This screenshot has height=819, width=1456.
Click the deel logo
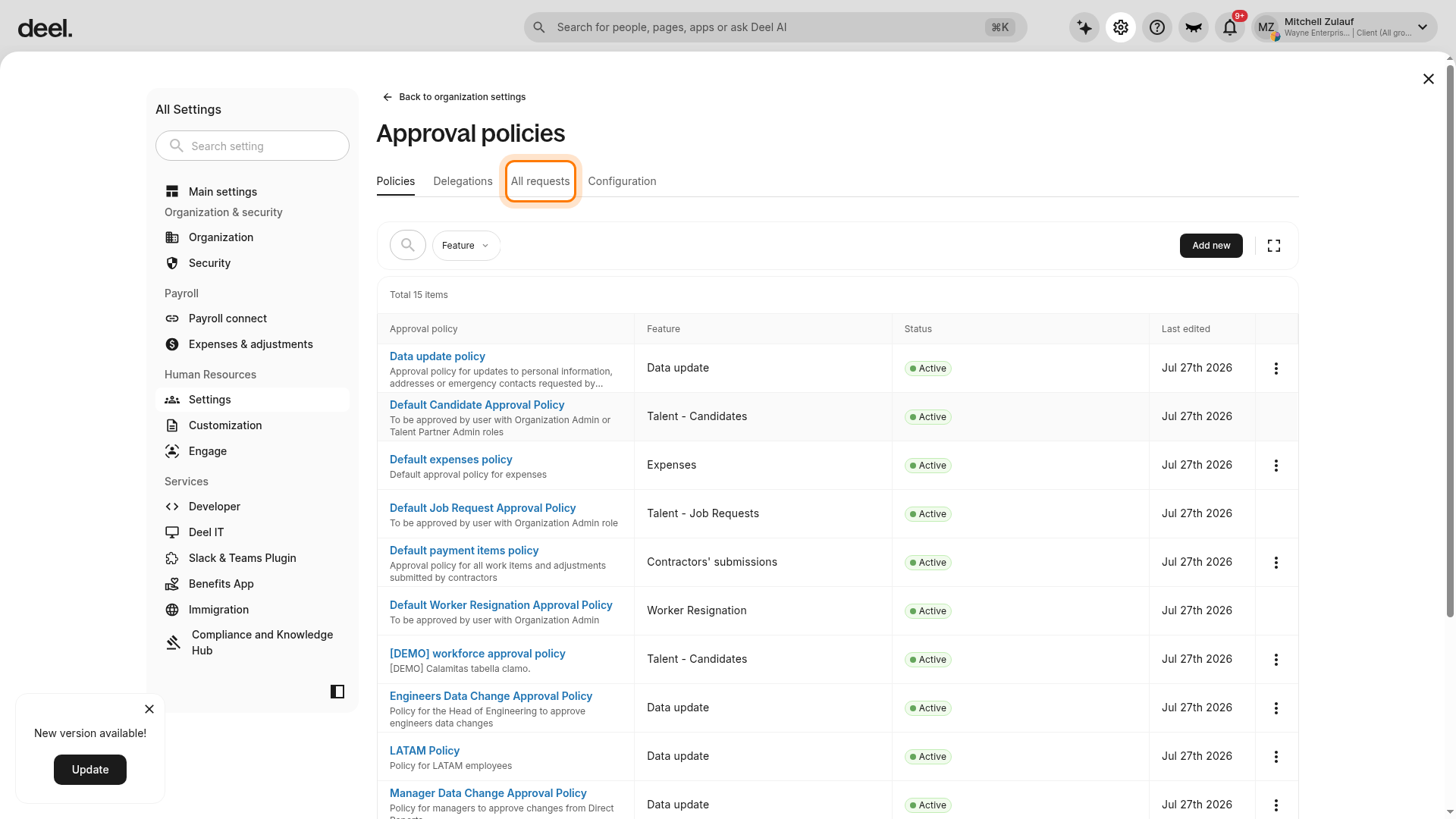(x=45, y=29)
